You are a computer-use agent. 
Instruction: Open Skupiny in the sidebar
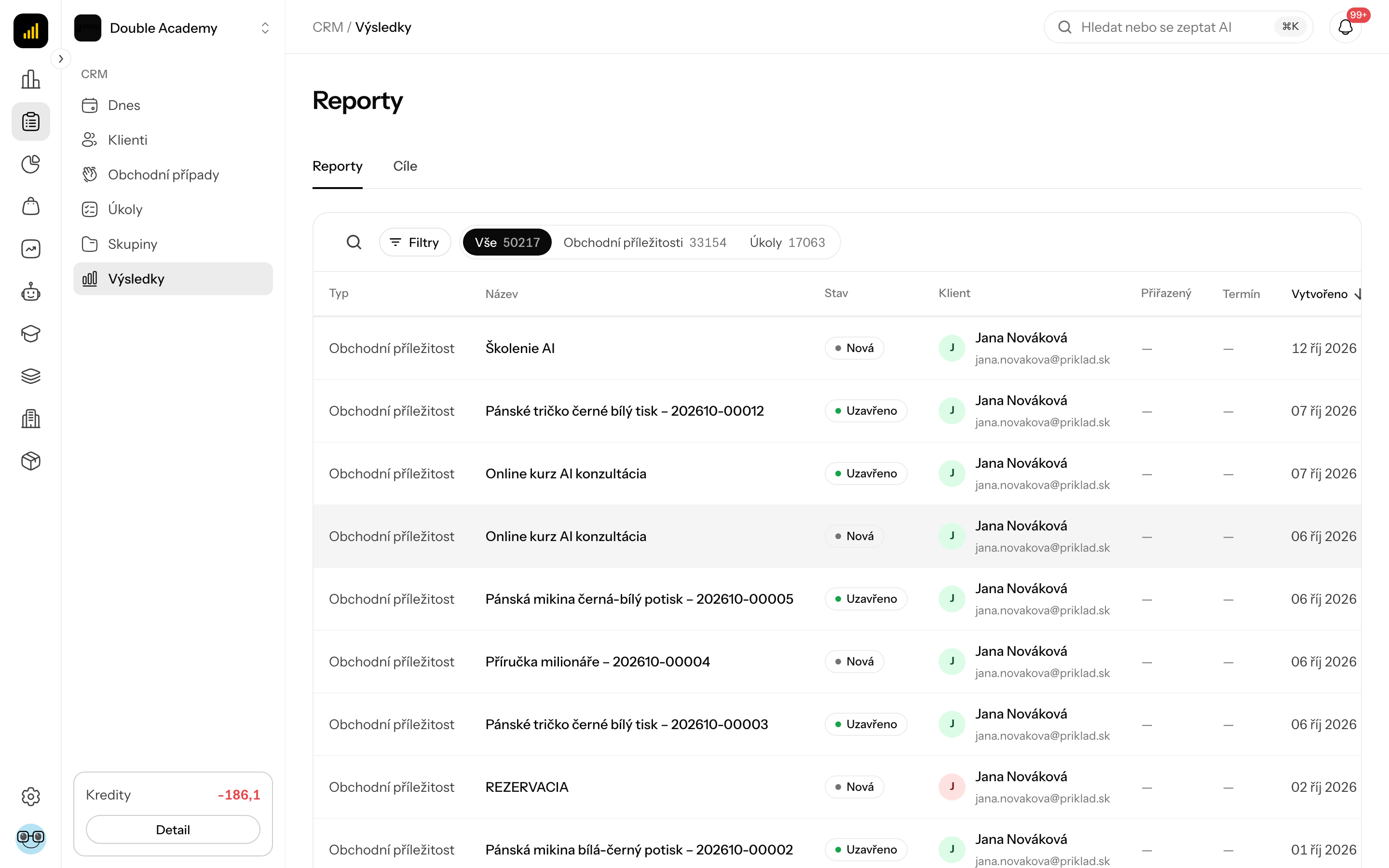click(x=173, y=244)
